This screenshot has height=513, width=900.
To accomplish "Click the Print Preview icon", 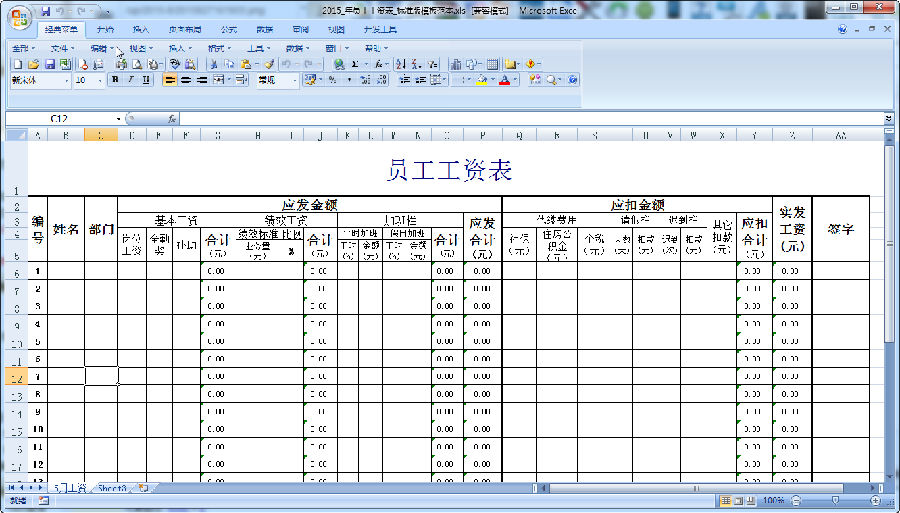I will tap(137, 64).
